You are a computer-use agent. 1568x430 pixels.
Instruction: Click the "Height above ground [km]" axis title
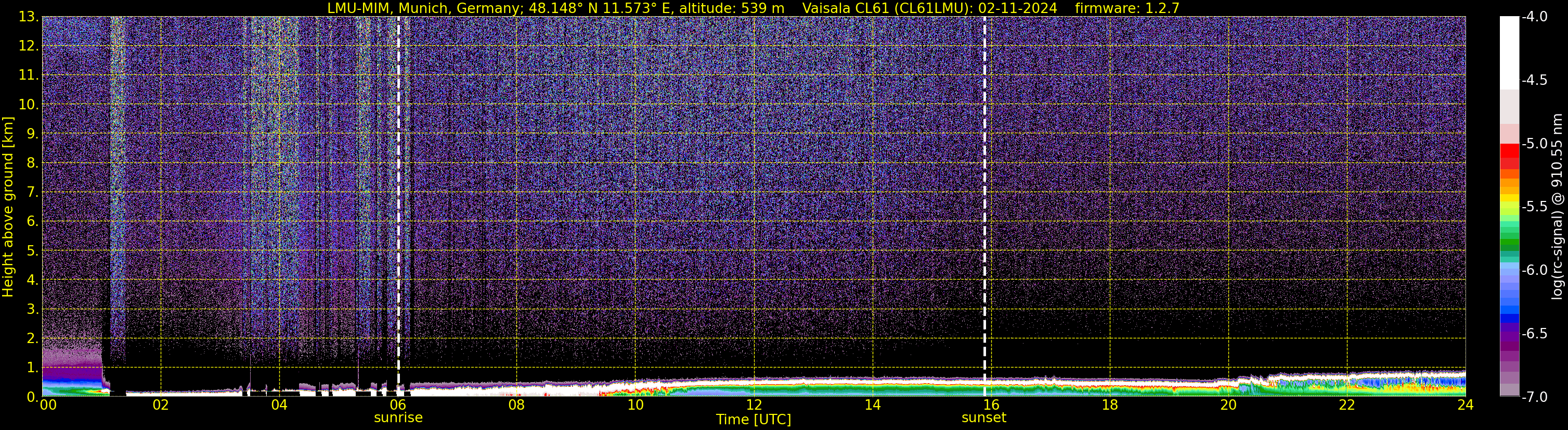click(8, 207)
